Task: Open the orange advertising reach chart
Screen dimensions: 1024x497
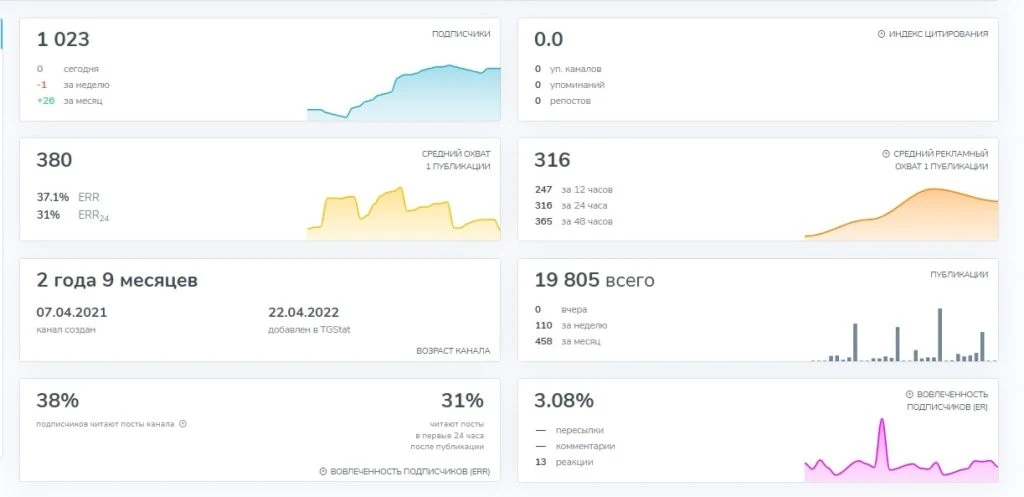Action: tap(901, 214)
